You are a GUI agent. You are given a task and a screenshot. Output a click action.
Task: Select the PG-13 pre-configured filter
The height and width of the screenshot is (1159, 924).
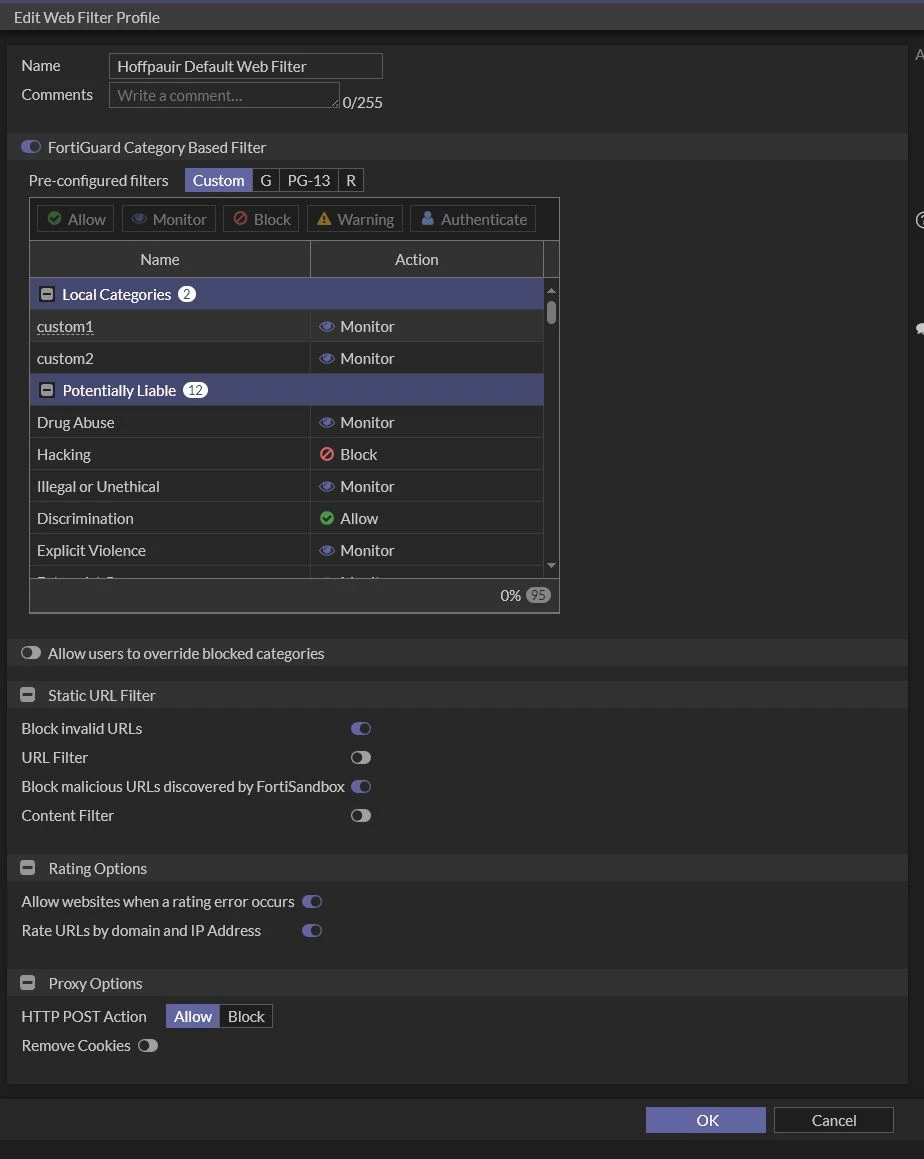[x=309, y=180]
